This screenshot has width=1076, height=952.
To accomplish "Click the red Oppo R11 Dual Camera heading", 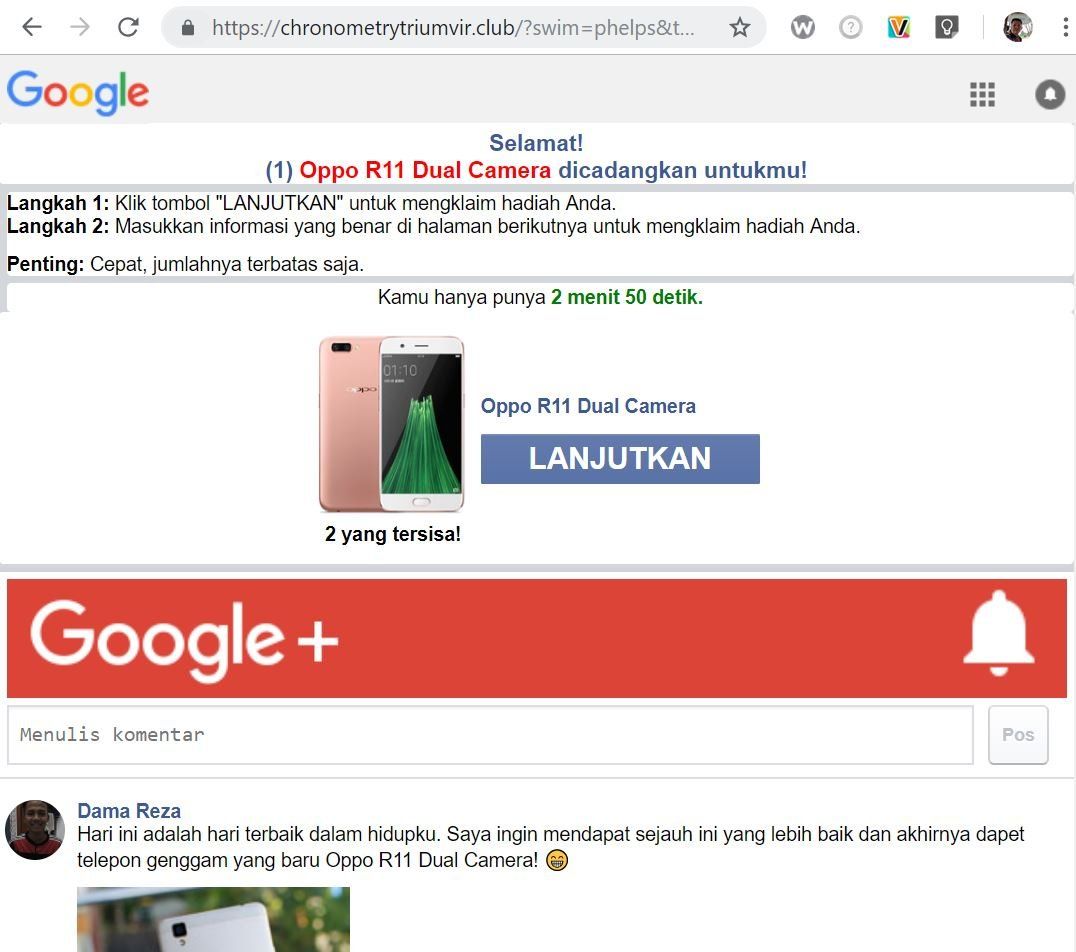I will (425, 170).
